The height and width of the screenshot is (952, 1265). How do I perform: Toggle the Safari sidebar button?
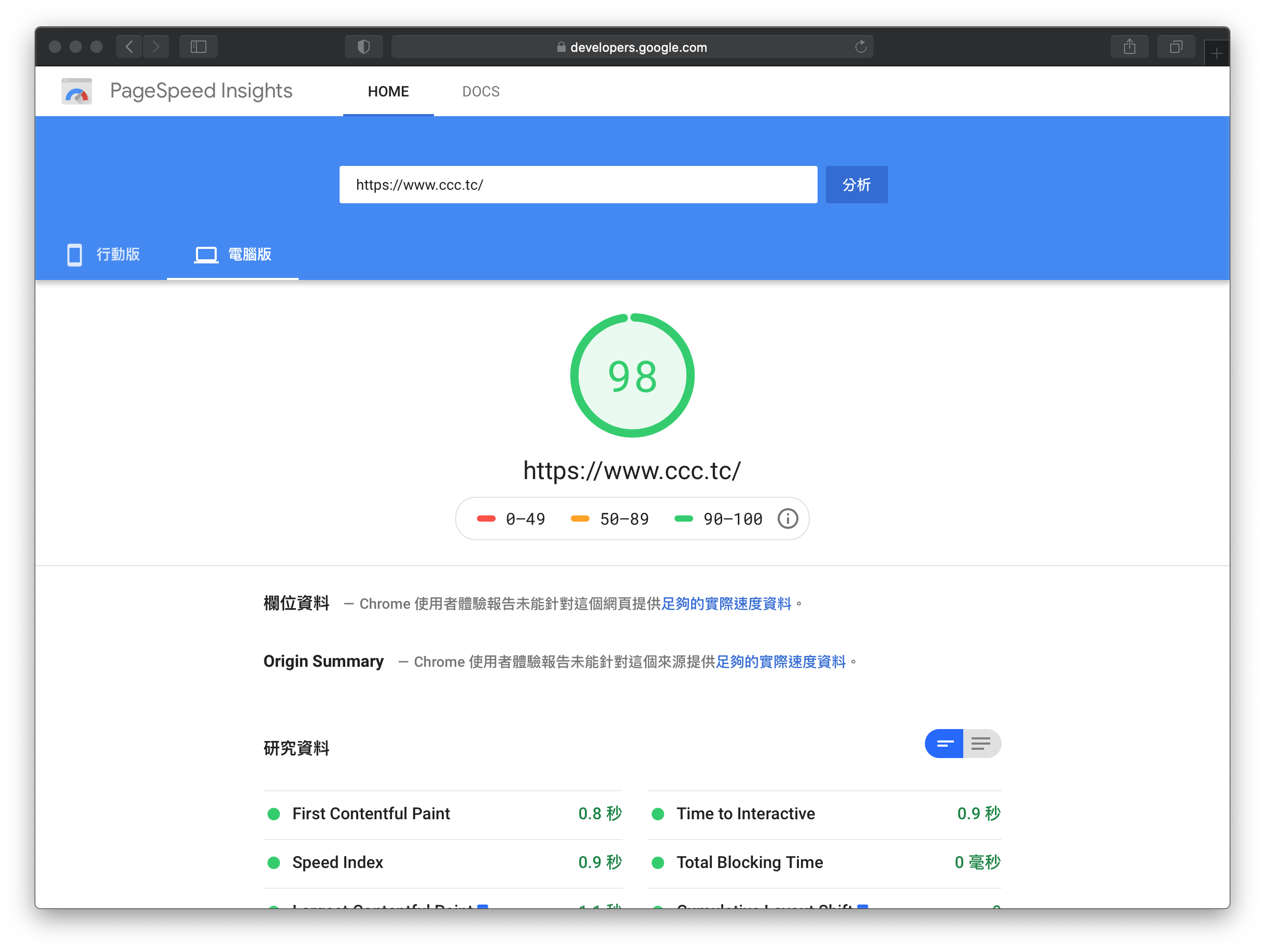[x=199, y=47]
